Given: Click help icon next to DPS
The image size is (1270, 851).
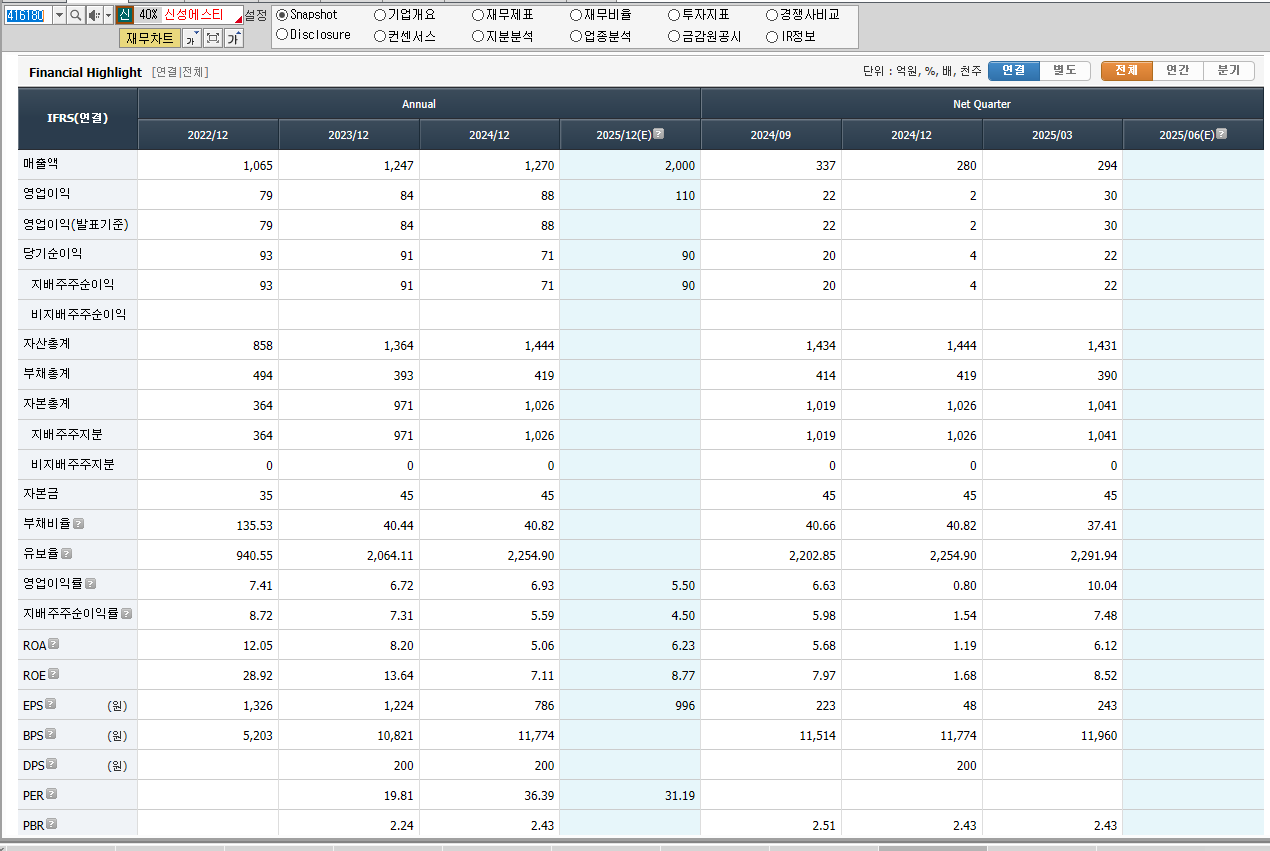Looking at the screenshot, I should [x=51, y=763].
